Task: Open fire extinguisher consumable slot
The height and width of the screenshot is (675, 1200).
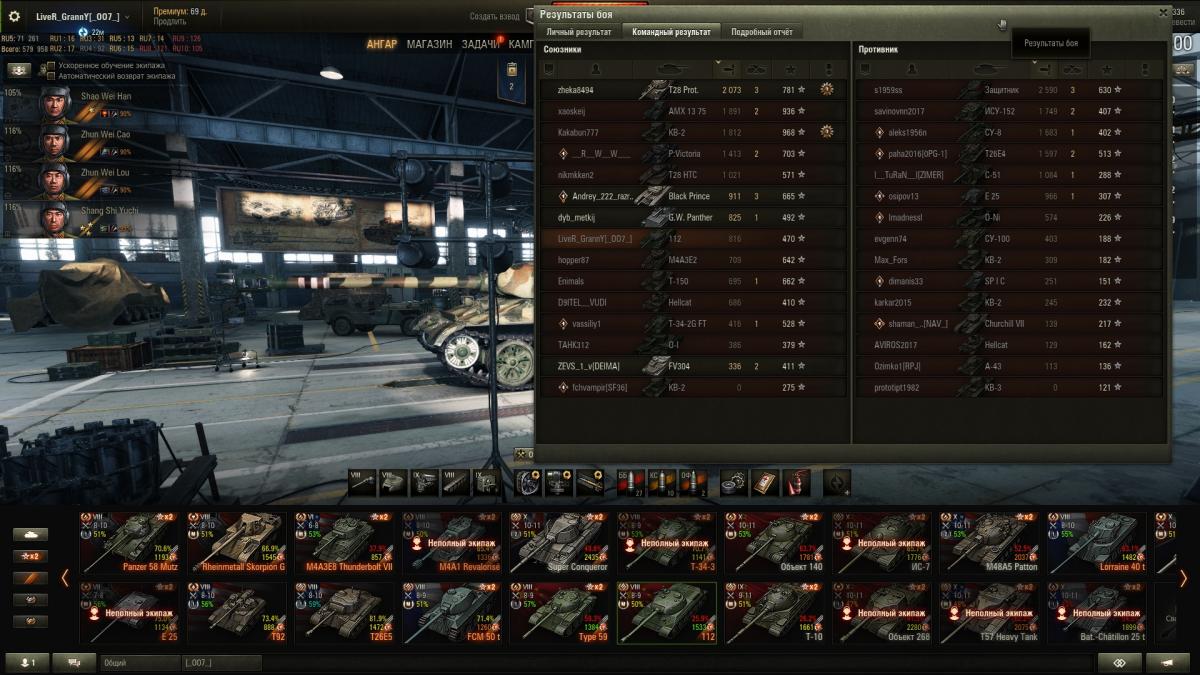Action: 796,482
